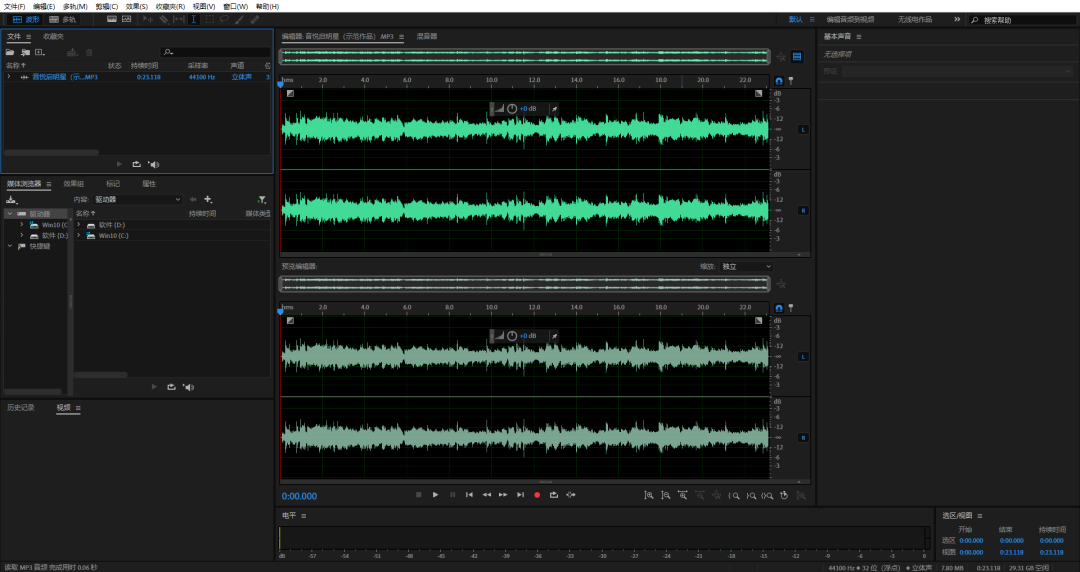This screenshot has height=572, width=1080.
Task: Select the 音悦启明星 MP3 file row
Action: 137,77
